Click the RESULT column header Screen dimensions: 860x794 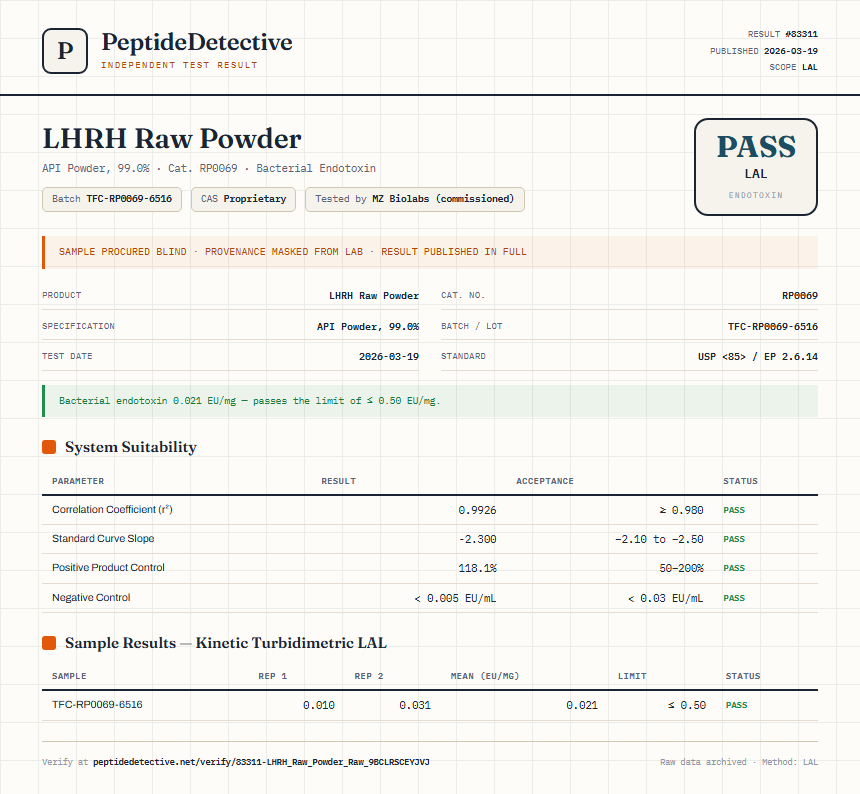338,481
